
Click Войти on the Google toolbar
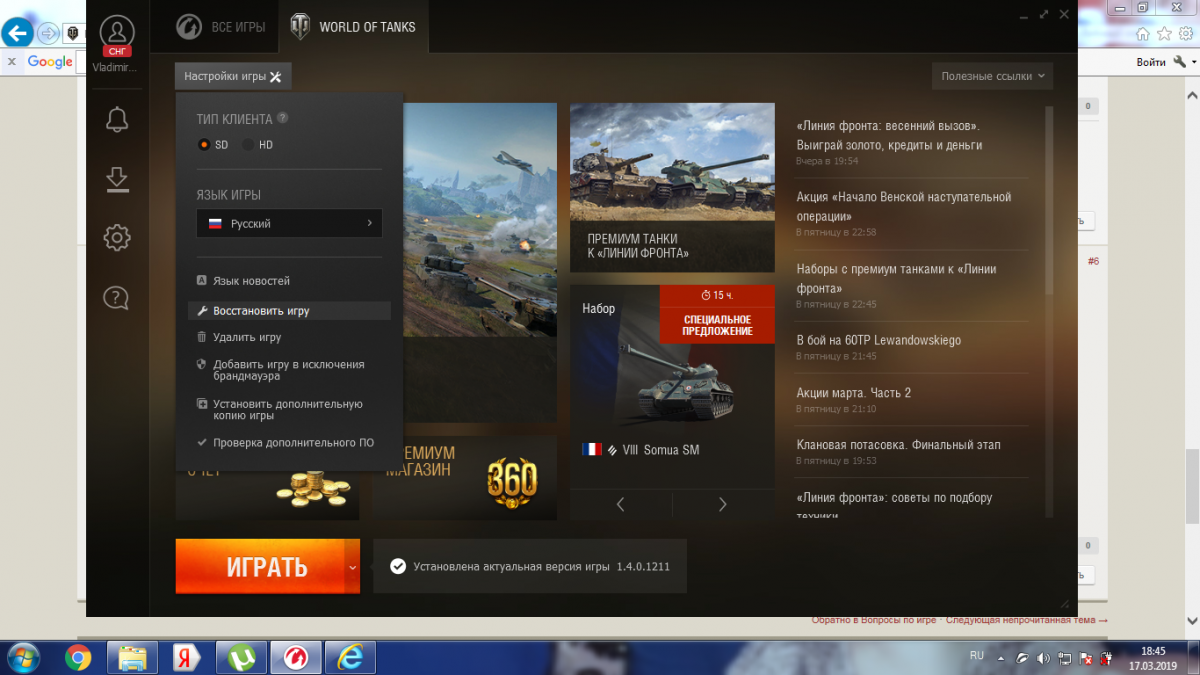1151,62
